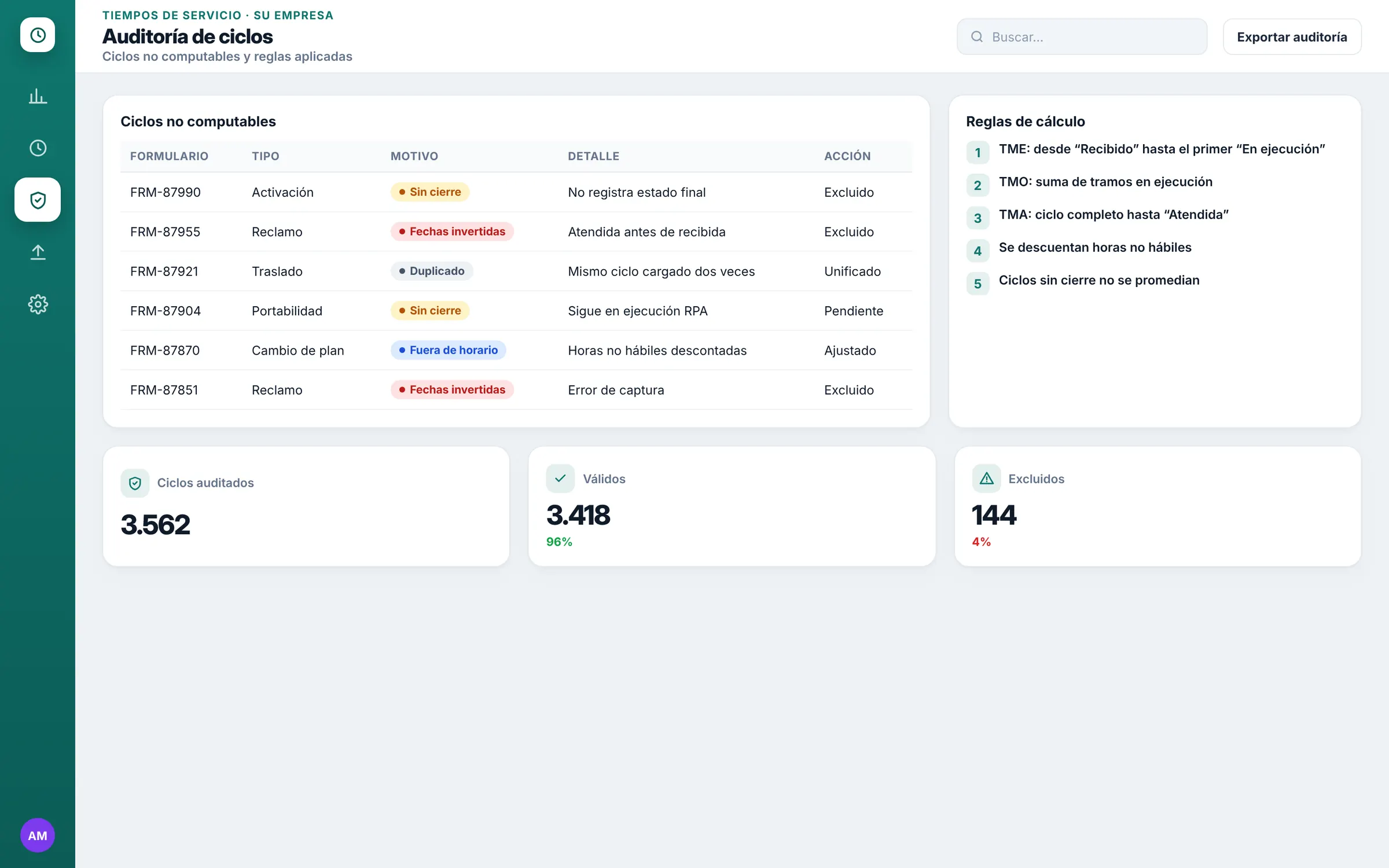Click into the Buscar search field
This screenshot has width=1389, height=868.
click(x=1082, y=37)
